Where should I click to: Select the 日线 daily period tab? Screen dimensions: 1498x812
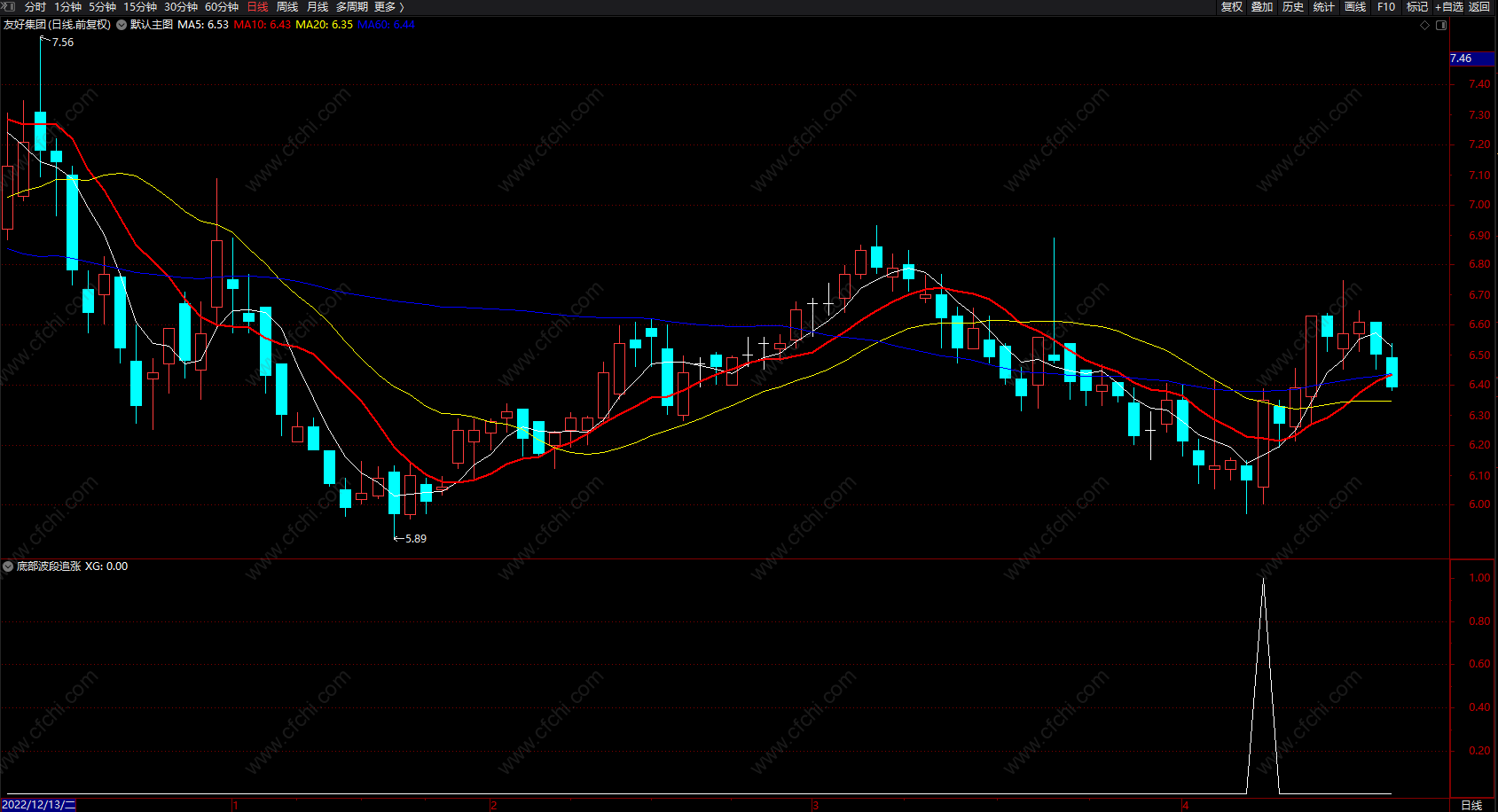click(x=257, y=6)
